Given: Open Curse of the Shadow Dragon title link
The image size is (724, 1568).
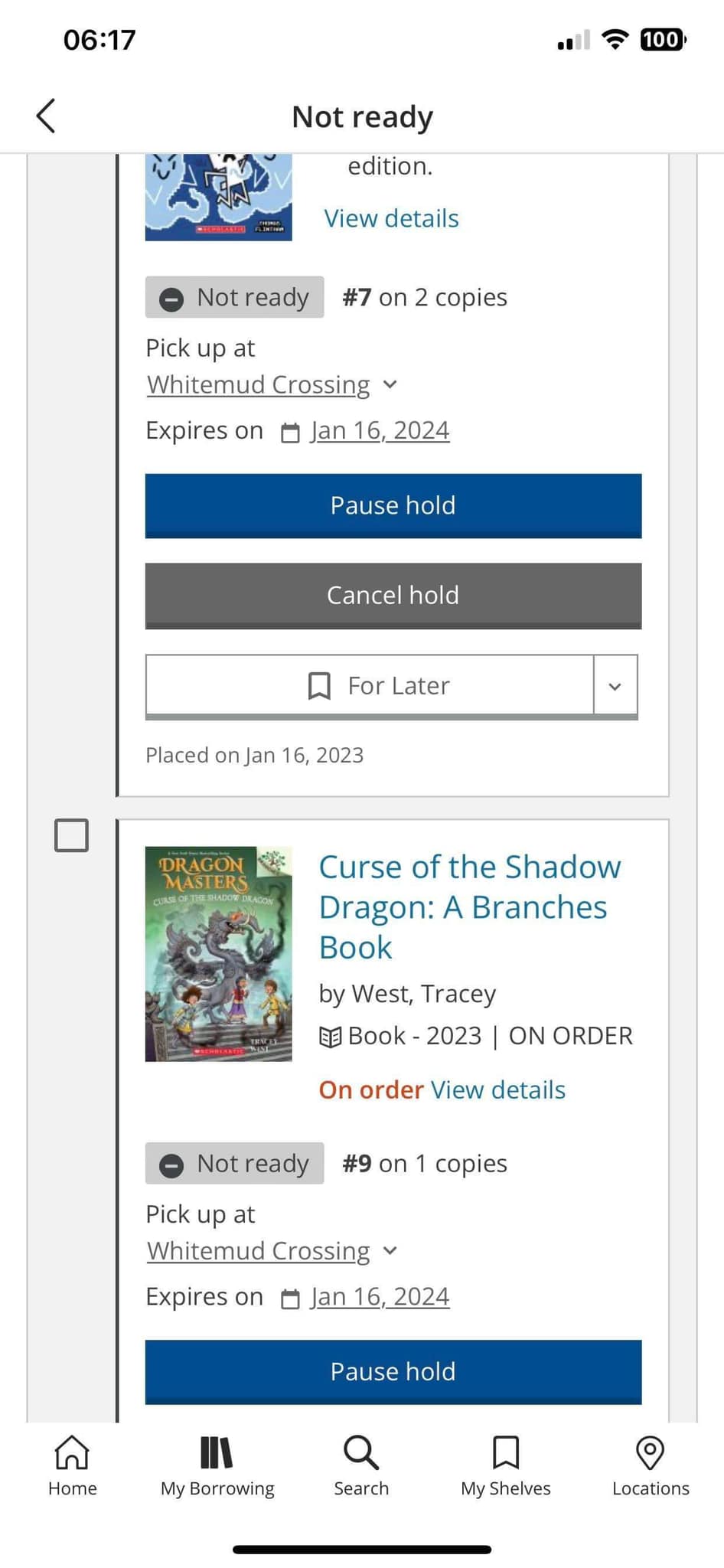Looking at the screenshot, I should [469, 906].
